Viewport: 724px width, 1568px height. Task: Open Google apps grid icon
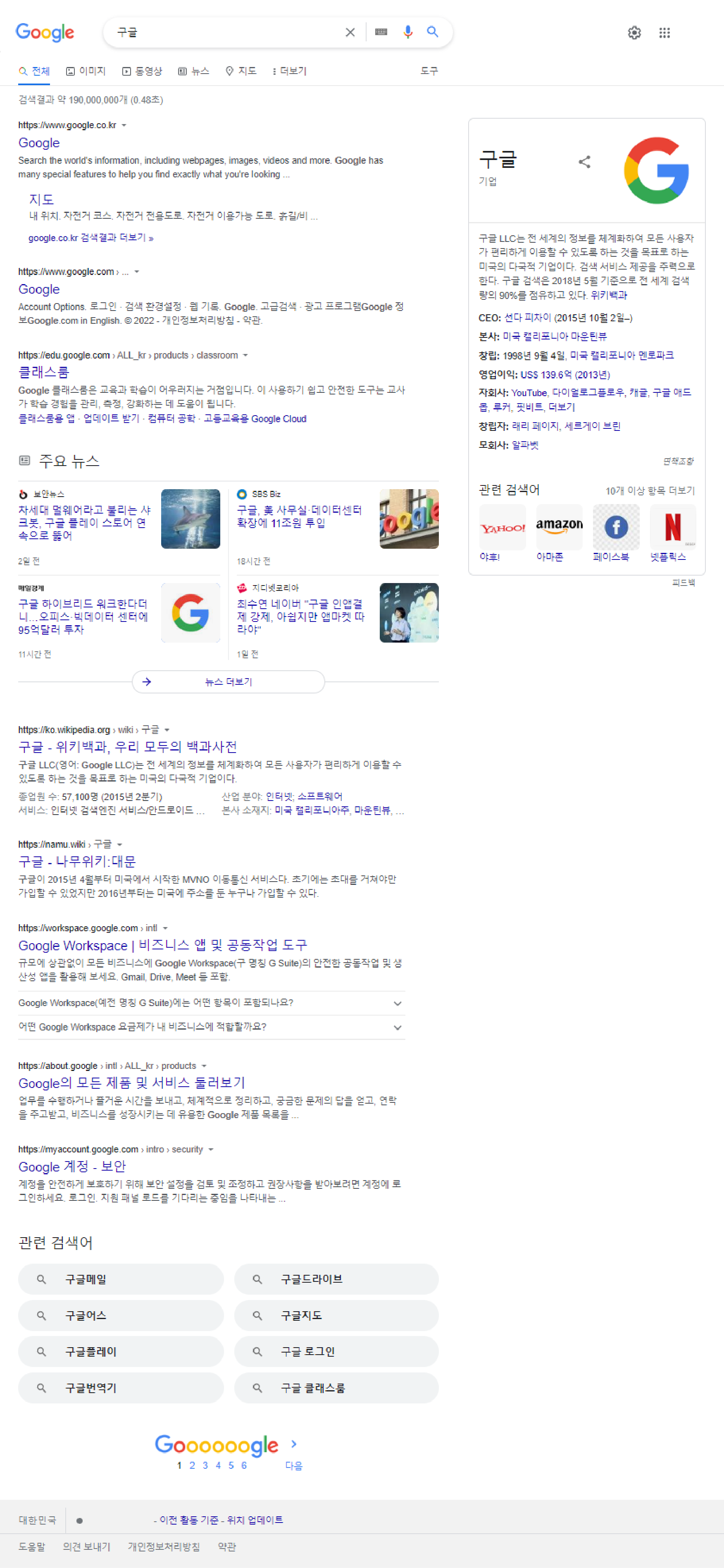tap(664, 33)
